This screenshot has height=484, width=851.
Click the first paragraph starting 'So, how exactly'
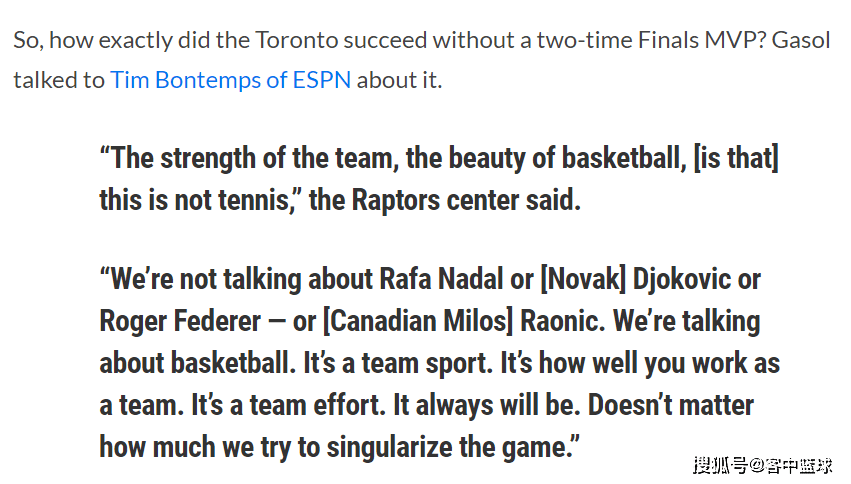[x=422, y=60]
